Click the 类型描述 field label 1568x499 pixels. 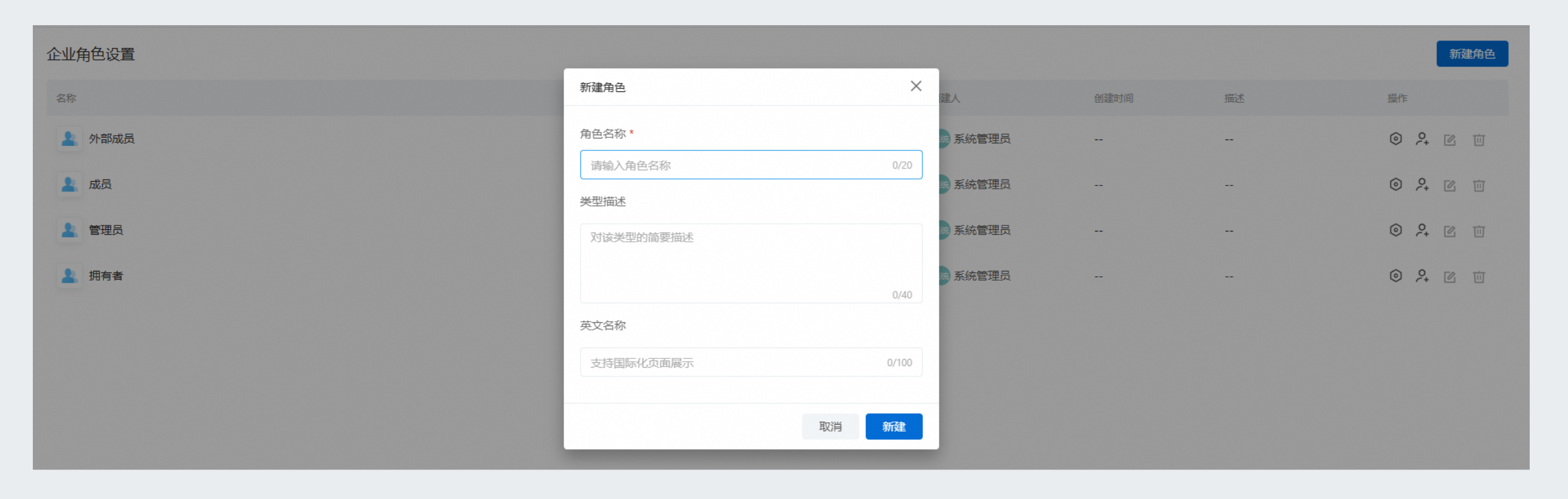pos(602,201)
